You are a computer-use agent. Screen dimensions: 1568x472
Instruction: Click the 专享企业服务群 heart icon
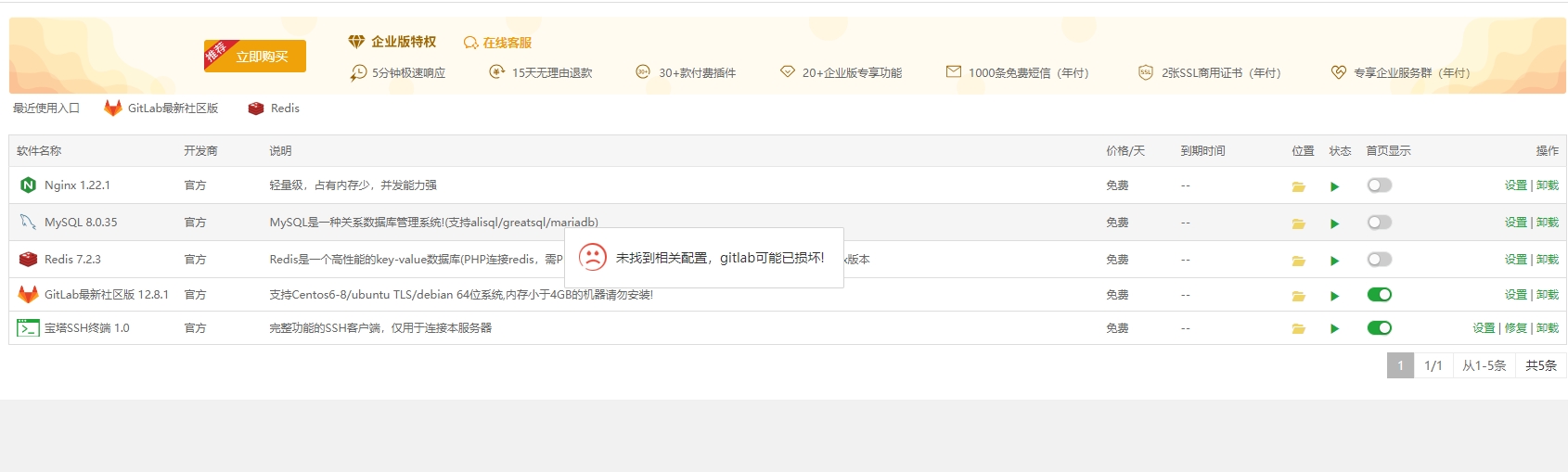[1338, 72]
